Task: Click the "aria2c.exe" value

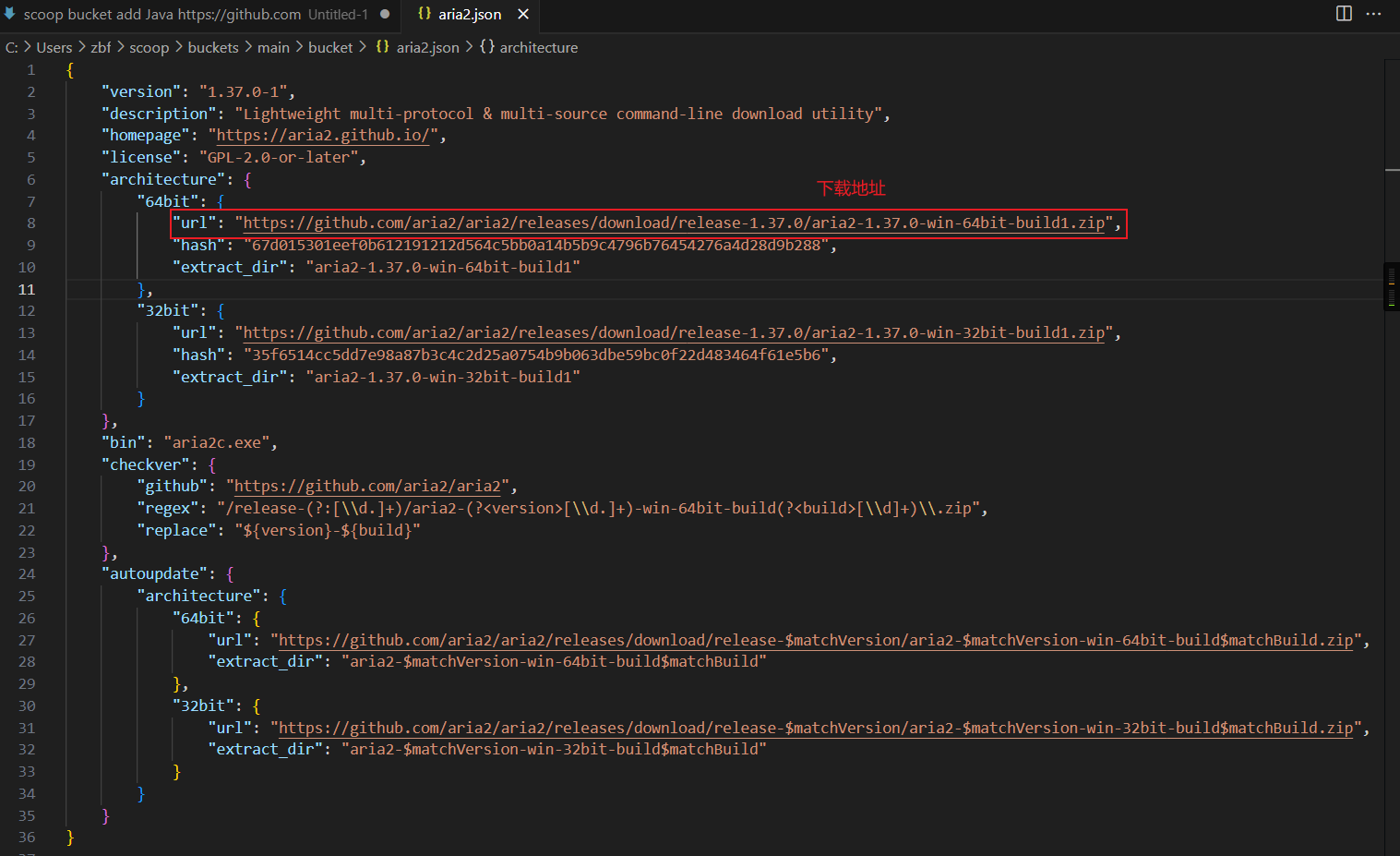Action: click(x=217, y=442)
